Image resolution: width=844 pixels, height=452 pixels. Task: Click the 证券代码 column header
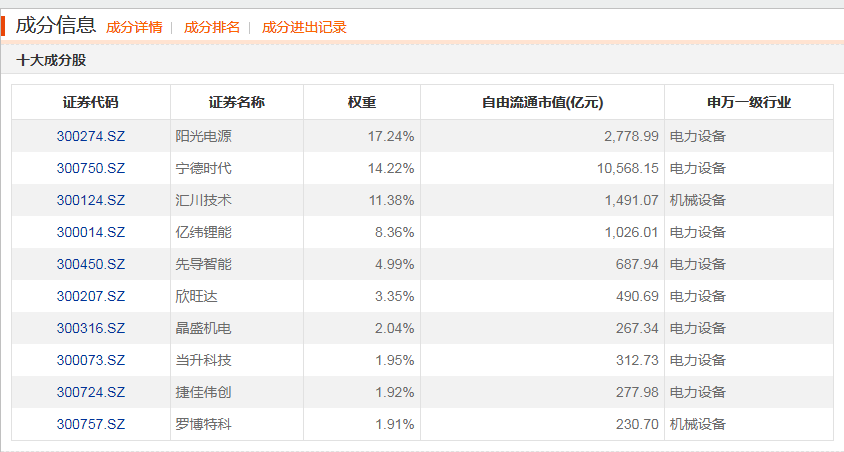[x=90, y=102]
